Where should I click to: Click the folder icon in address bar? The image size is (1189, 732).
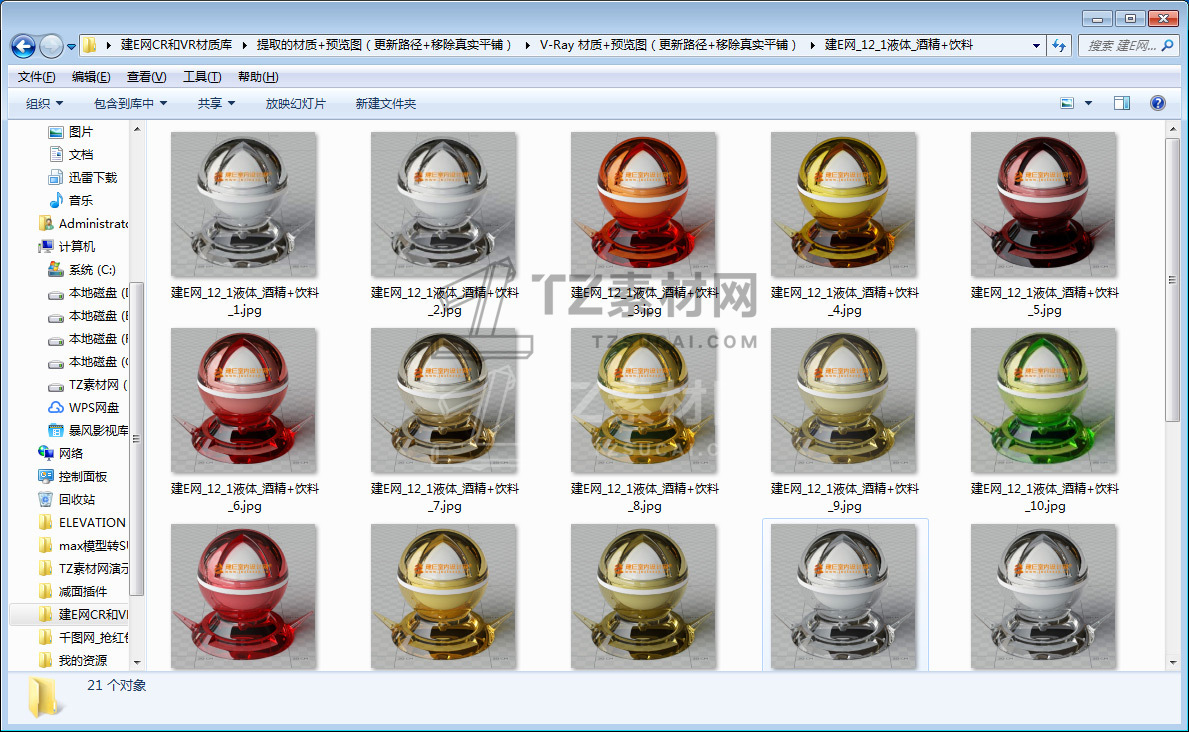click(x=89, y=46)
